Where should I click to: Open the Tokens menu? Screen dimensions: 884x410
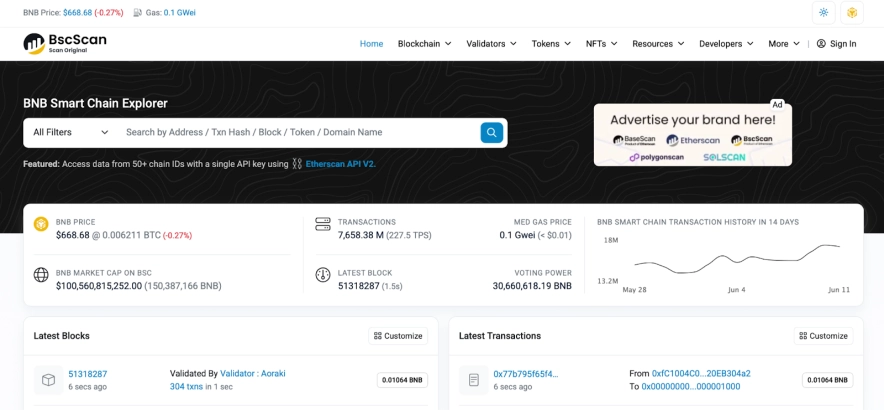pyautogui.click(x=550, y=44)
